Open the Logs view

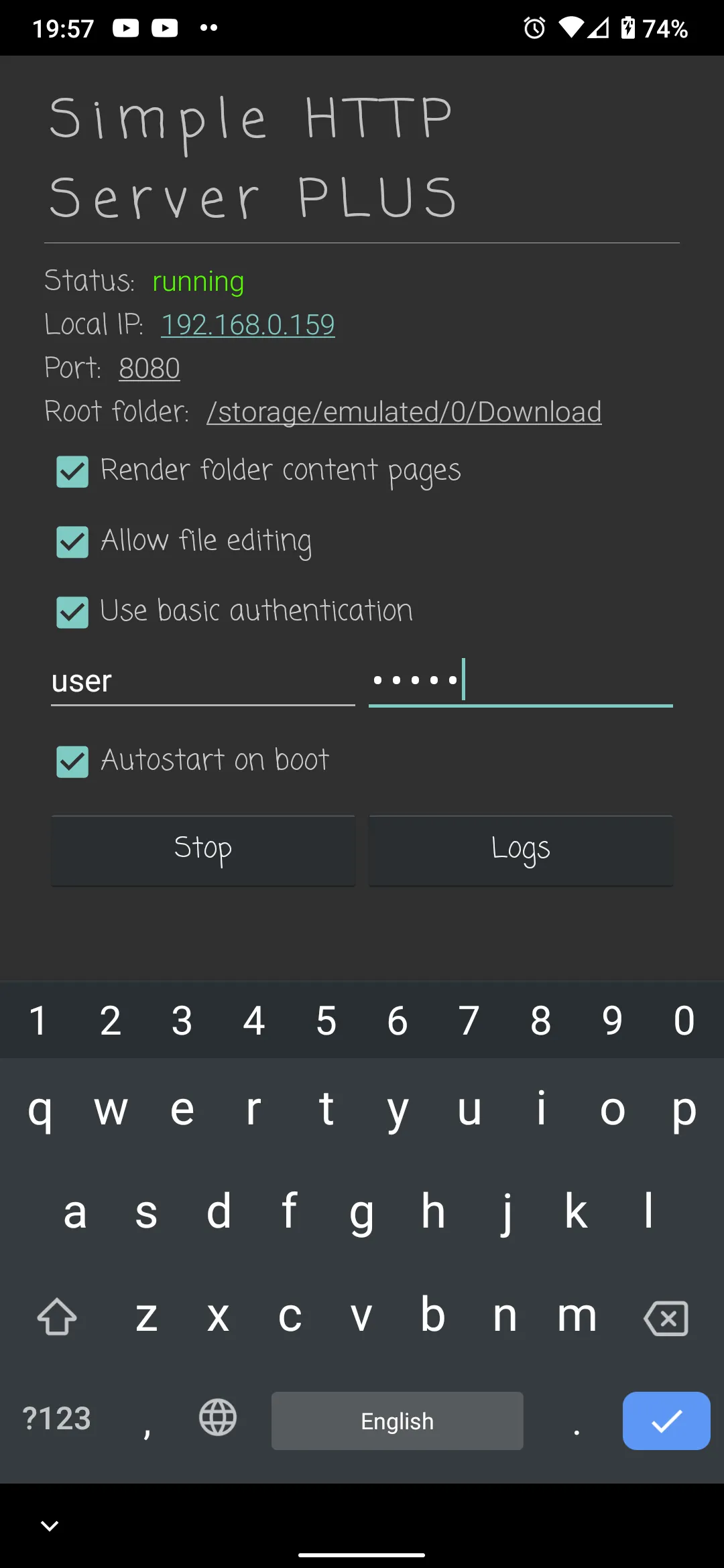tap(521, 850)
